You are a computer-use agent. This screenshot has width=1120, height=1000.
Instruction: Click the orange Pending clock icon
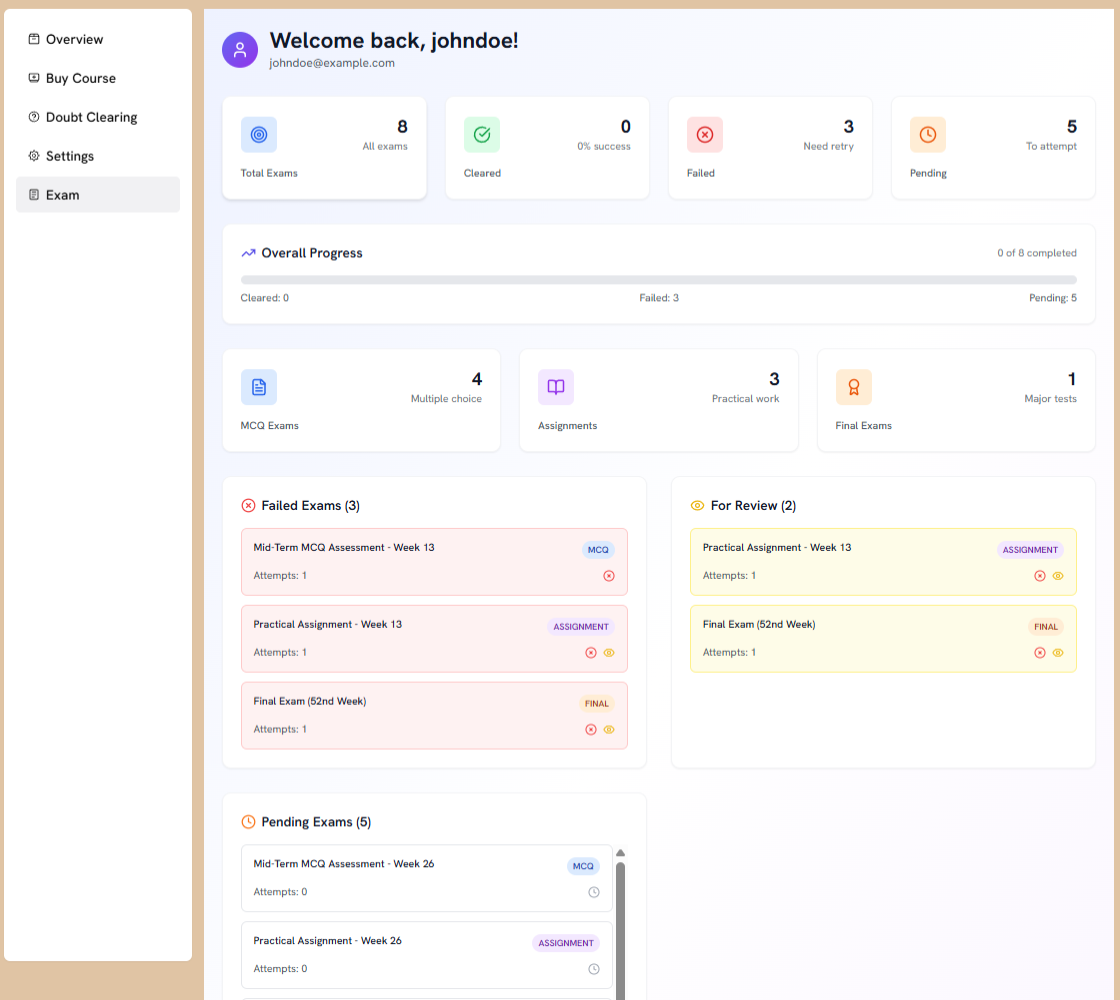point(928,134)
